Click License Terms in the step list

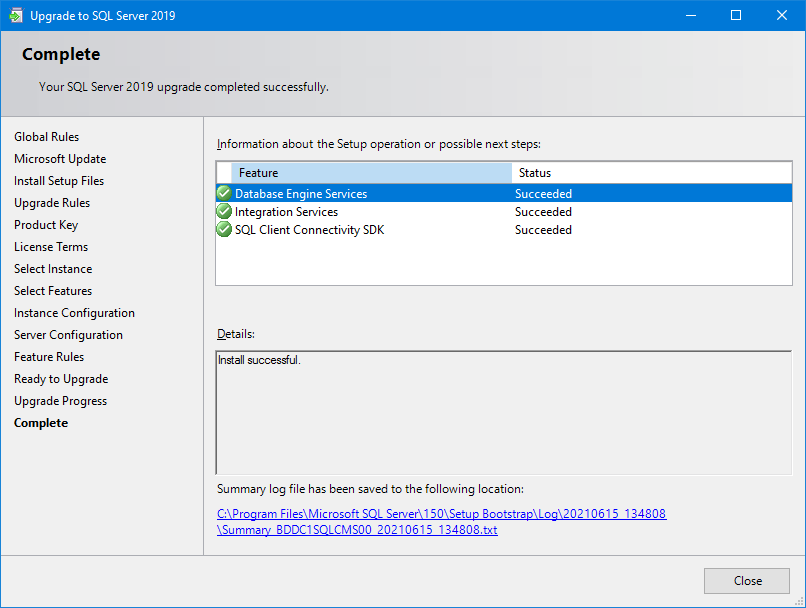coord(51,247)
